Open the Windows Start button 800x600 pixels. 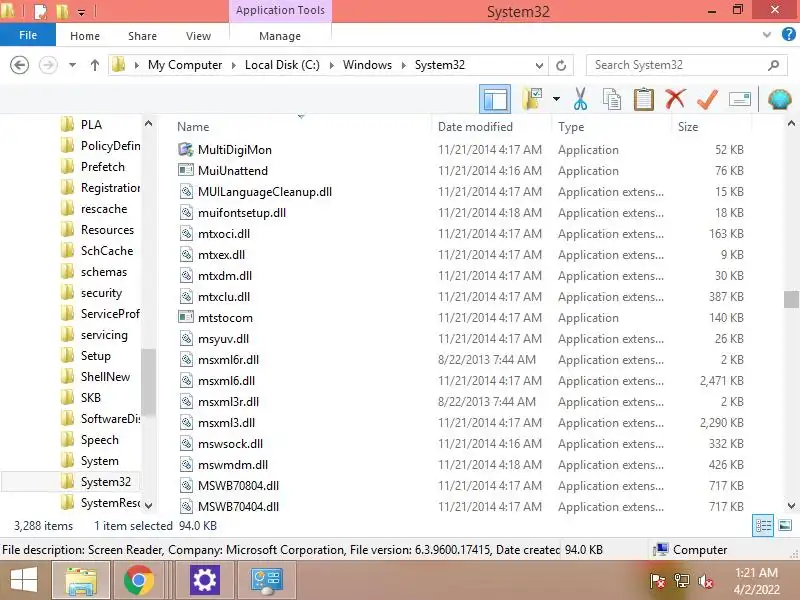(23, 580)
